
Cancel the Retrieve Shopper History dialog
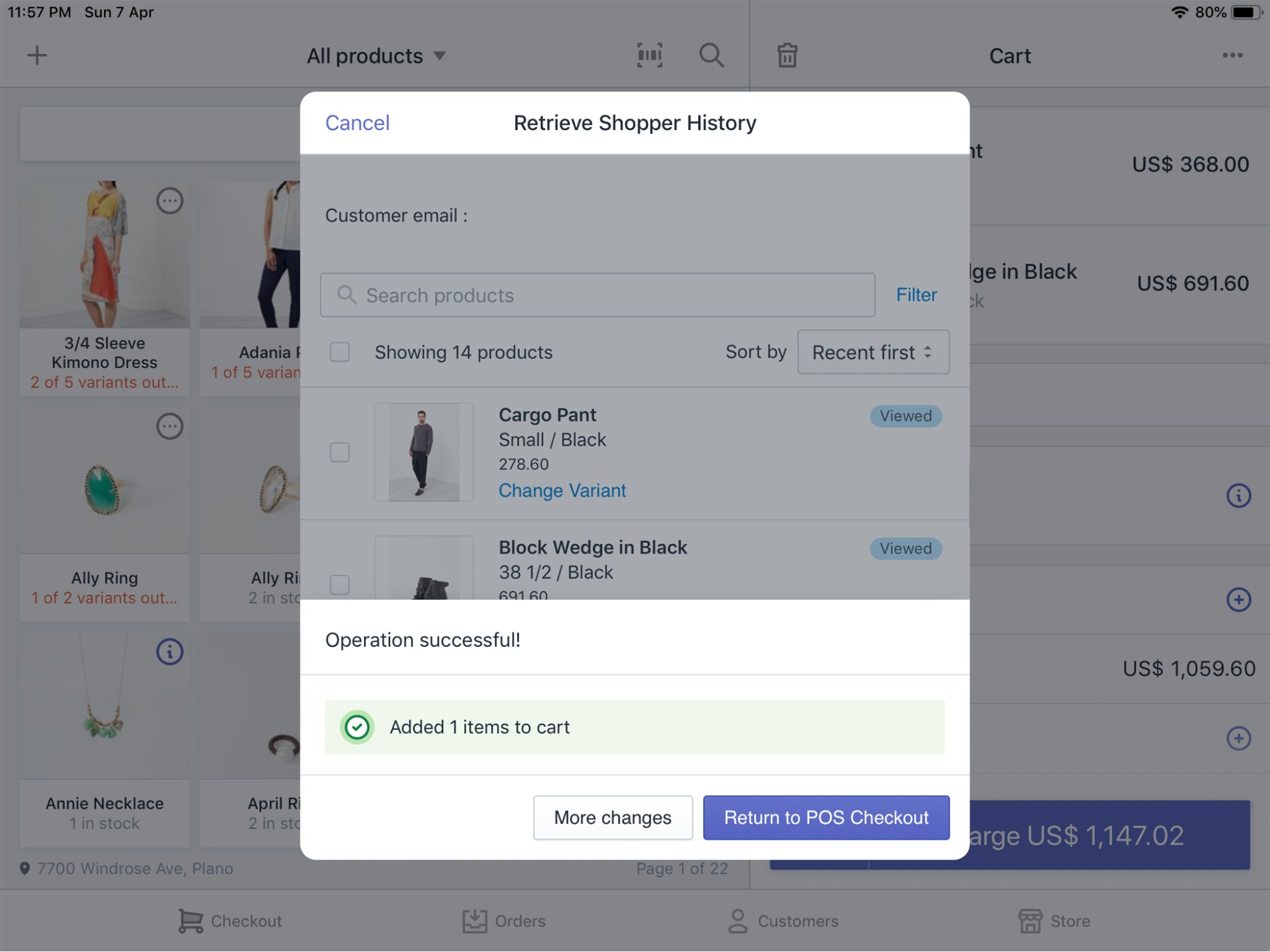click(357, 123)
